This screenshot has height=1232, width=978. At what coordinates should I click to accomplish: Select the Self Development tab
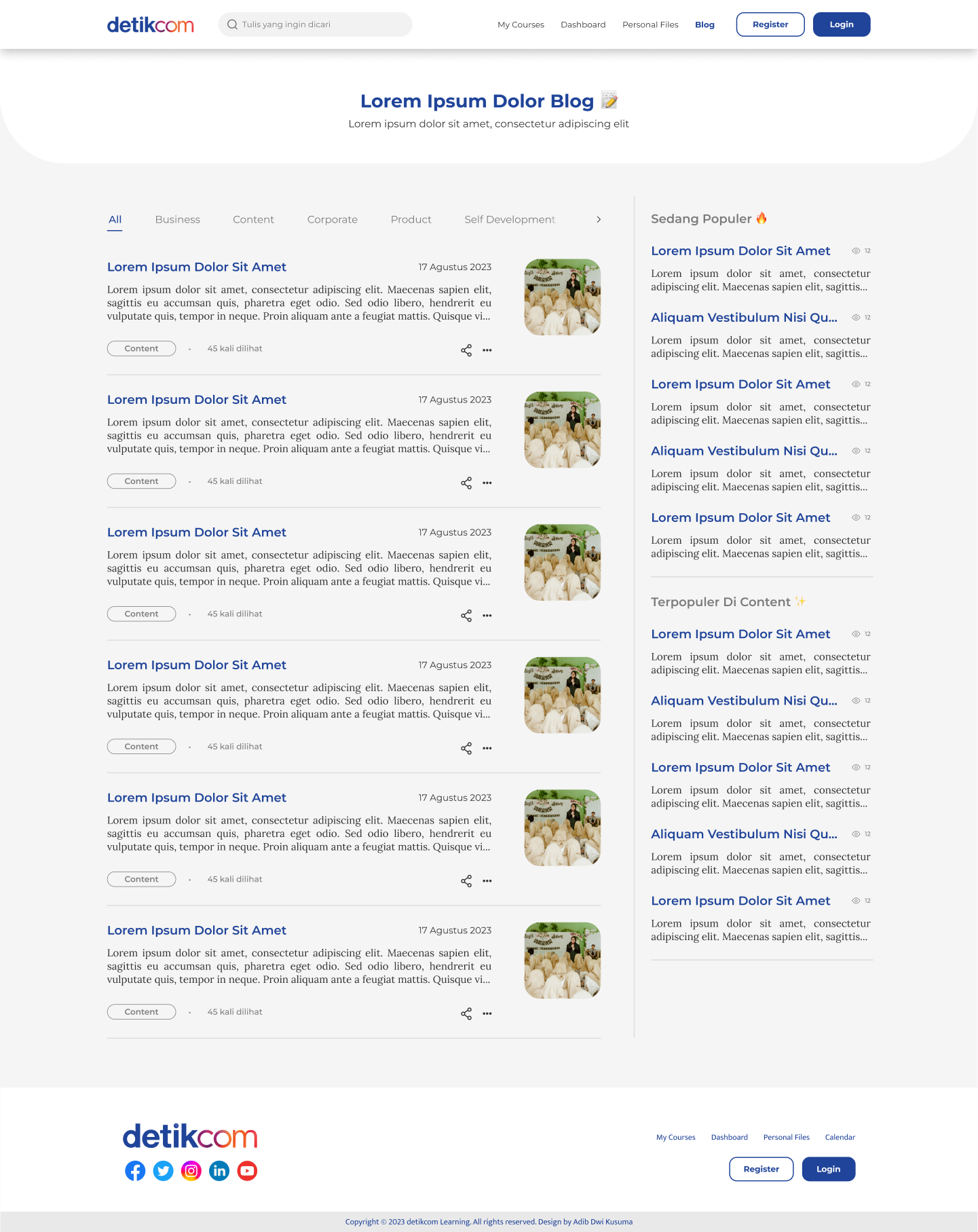pyautogui.click(x=509, y=219)
